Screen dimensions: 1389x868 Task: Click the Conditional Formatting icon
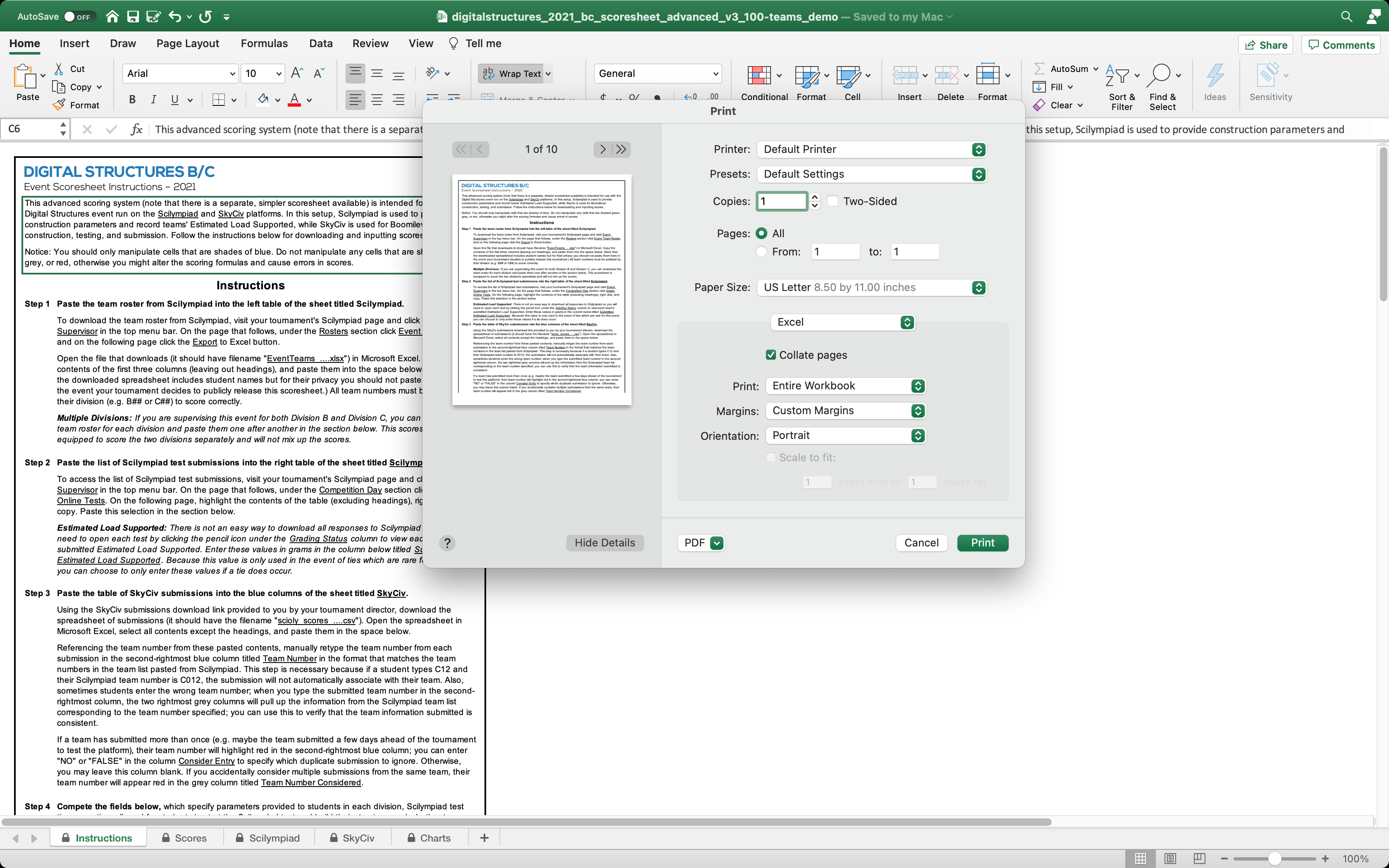759,75
